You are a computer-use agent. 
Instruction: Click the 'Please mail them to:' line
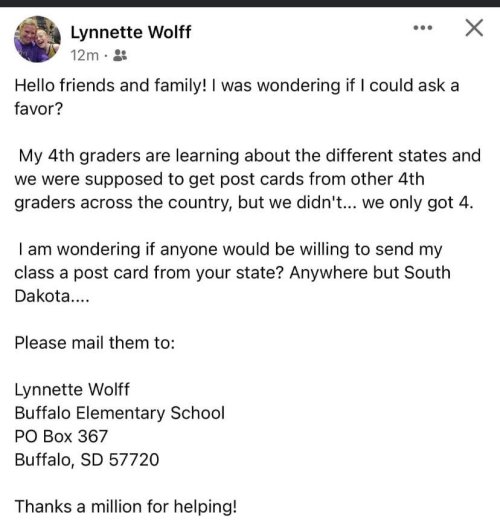94,343
